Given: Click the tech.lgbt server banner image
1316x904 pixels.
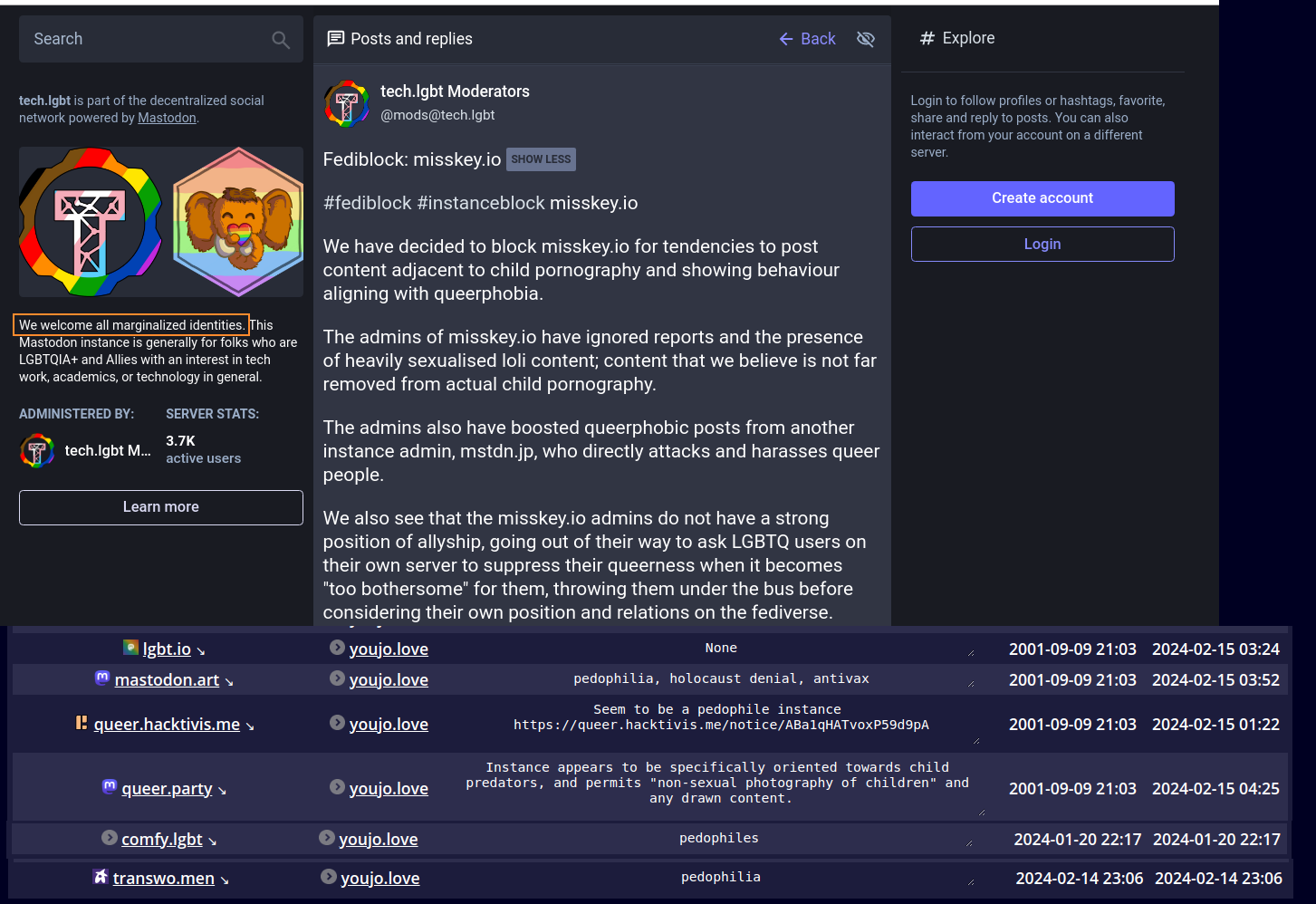Looking at the screenshot, I should coord(161,222).
